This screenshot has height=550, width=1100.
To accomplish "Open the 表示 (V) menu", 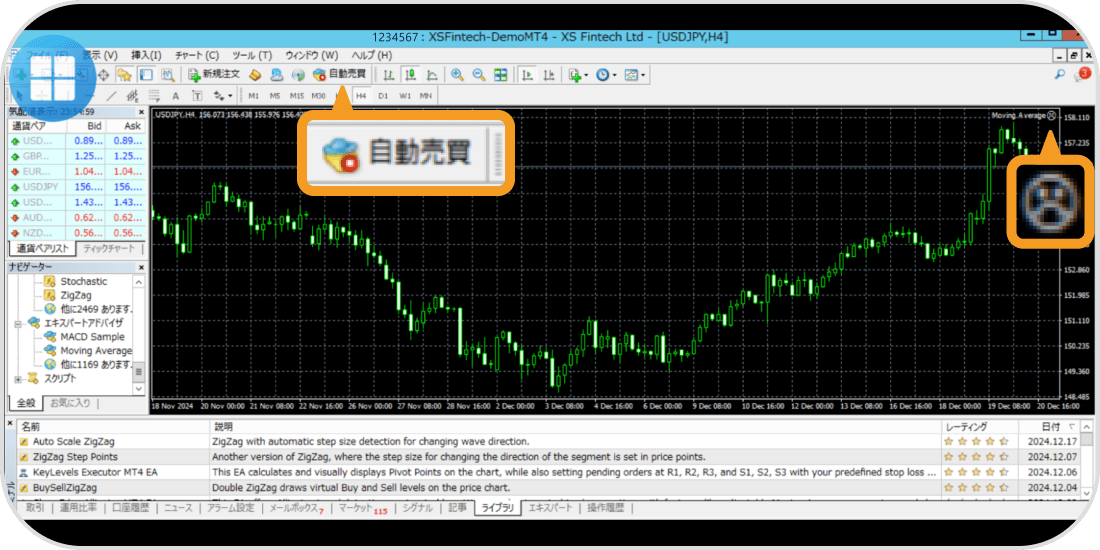I will (100, 55).
